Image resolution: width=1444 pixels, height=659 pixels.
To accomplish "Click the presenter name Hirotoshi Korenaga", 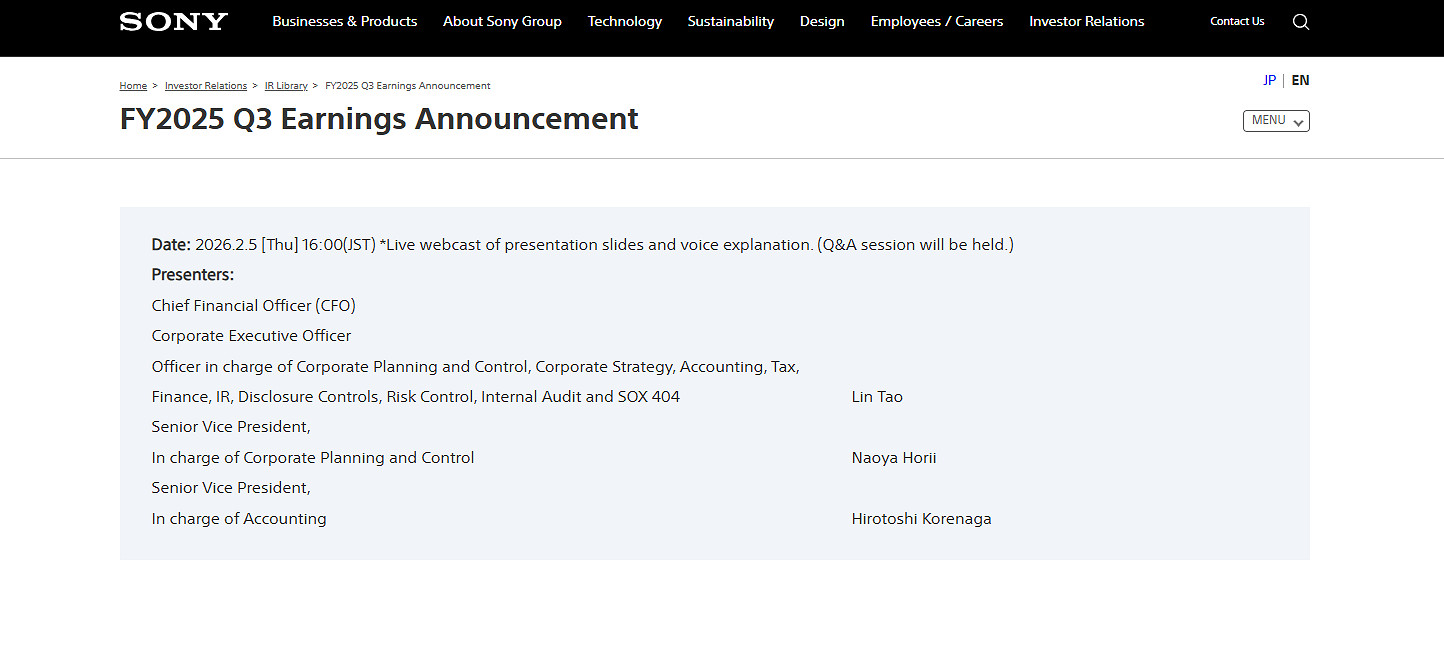I will pos(921,519).
